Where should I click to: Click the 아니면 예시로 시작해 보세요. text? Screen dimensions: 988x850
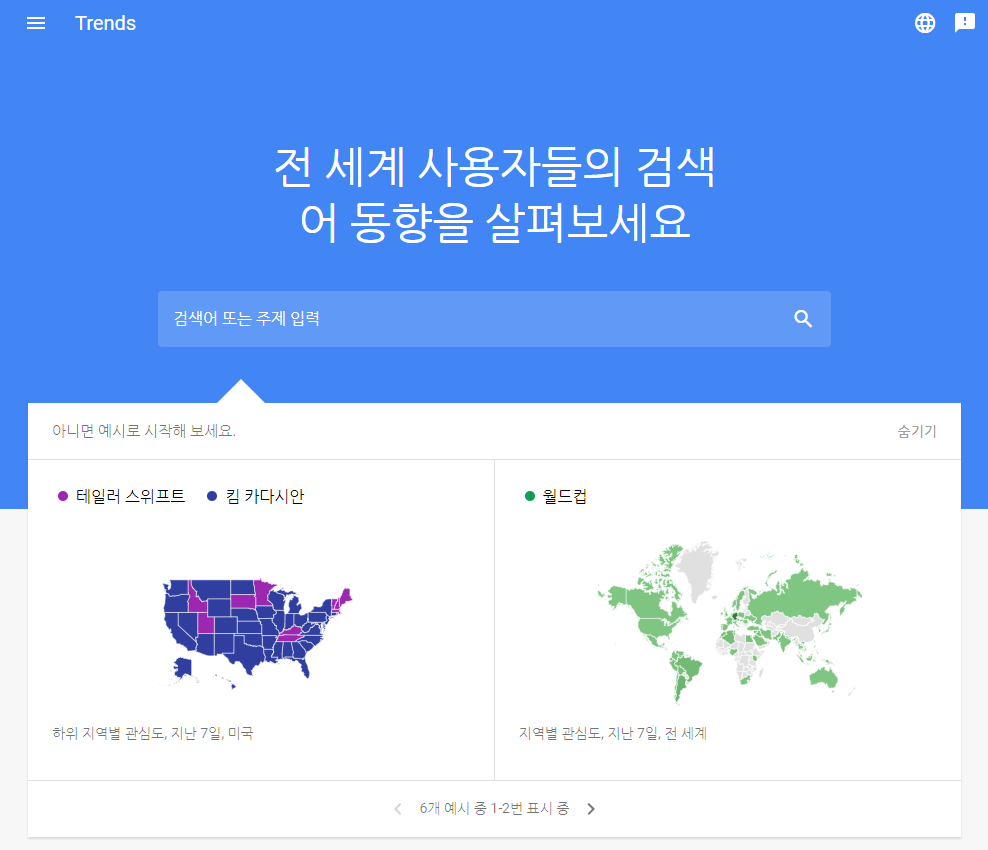pyautogui.click(x=144, y=432)
